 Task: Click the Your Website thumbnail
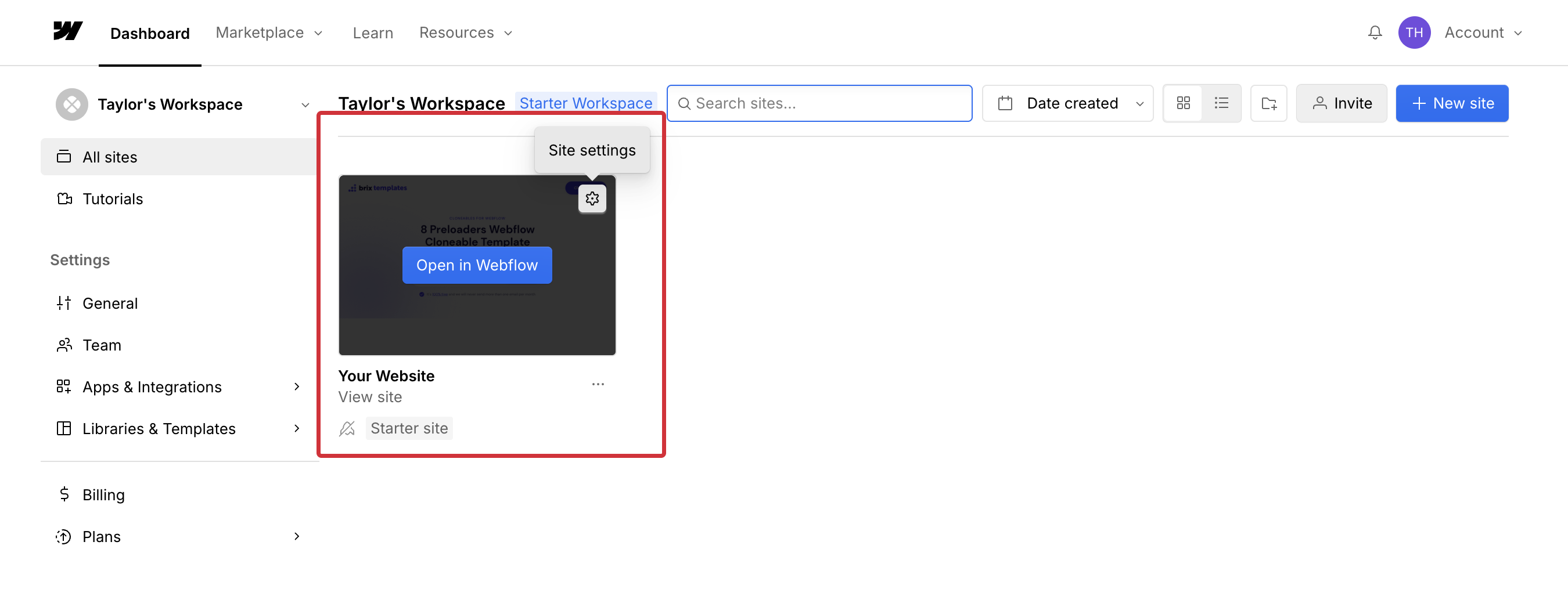click(x=477, y=265)
